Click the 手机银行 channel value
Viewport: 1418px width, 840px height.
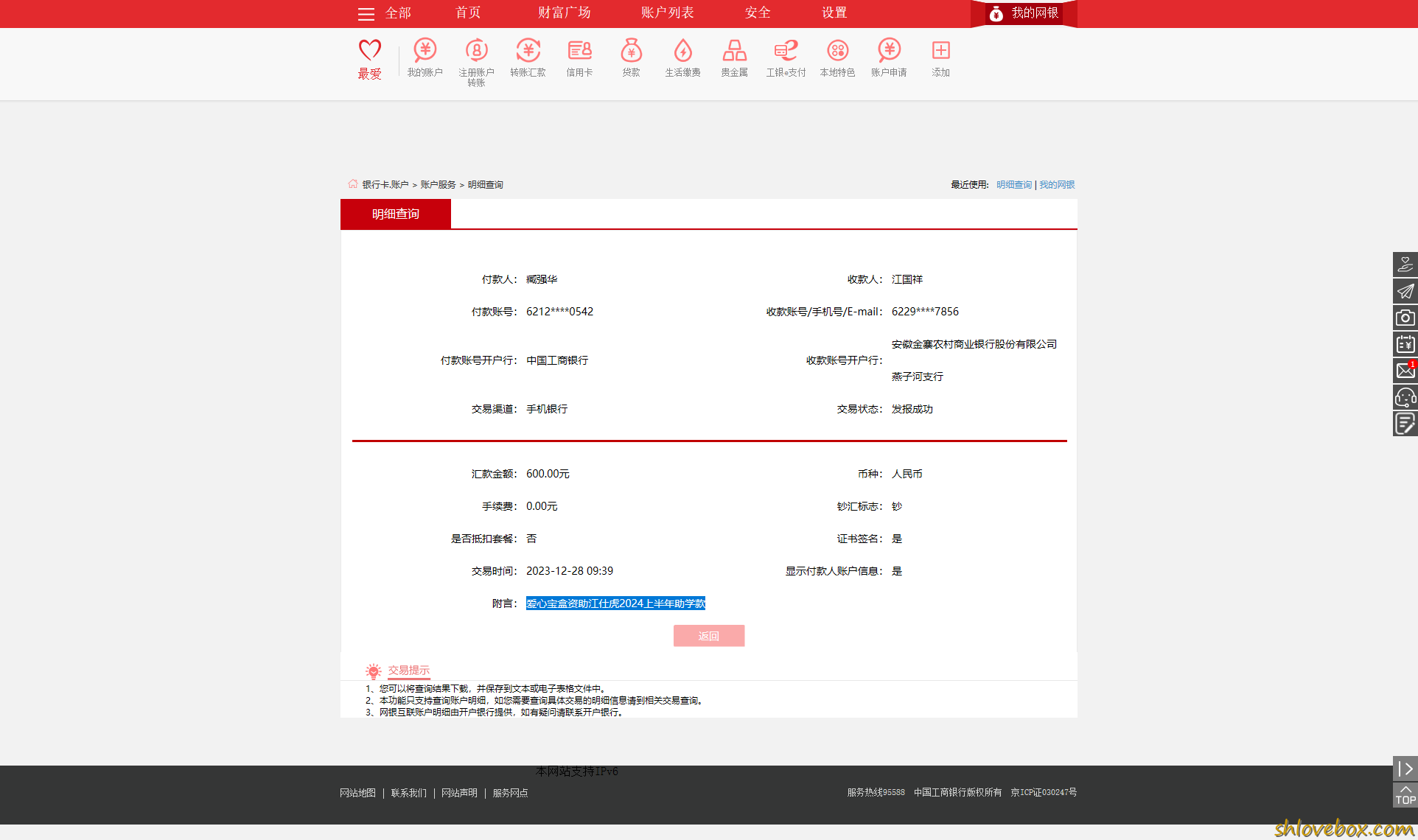(547, 409)
